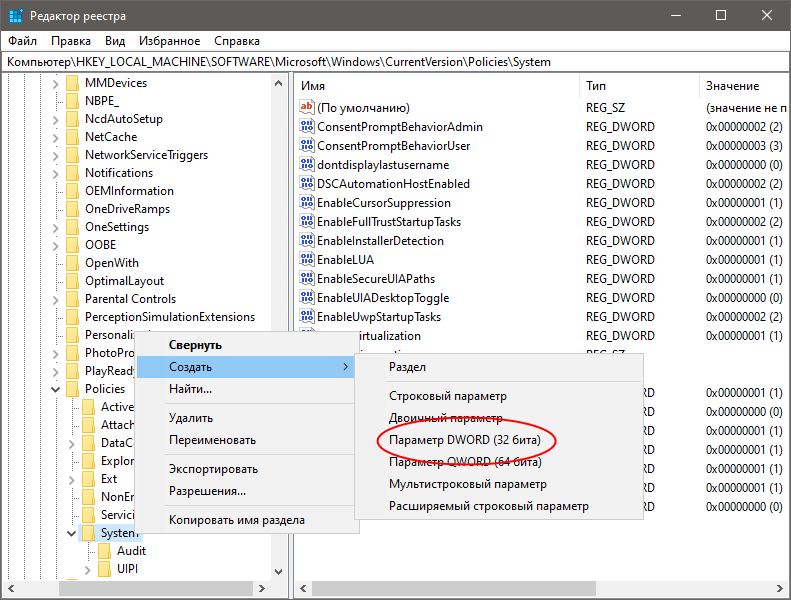Click the string icon of (По умолчанию)
Viewport: 791px width, 600px height.
coord(307,108)
